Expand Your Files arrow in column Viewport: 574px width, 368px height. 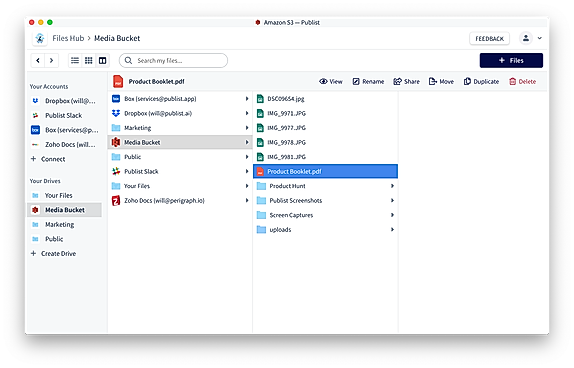tap(247, 186)
